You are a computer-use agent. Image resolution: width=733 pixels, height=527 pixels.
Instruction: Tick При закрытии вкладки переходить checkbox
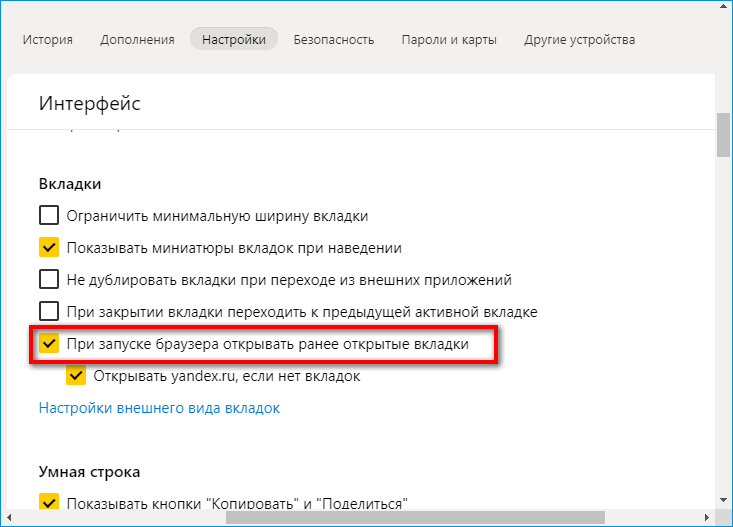coord(49,311)
